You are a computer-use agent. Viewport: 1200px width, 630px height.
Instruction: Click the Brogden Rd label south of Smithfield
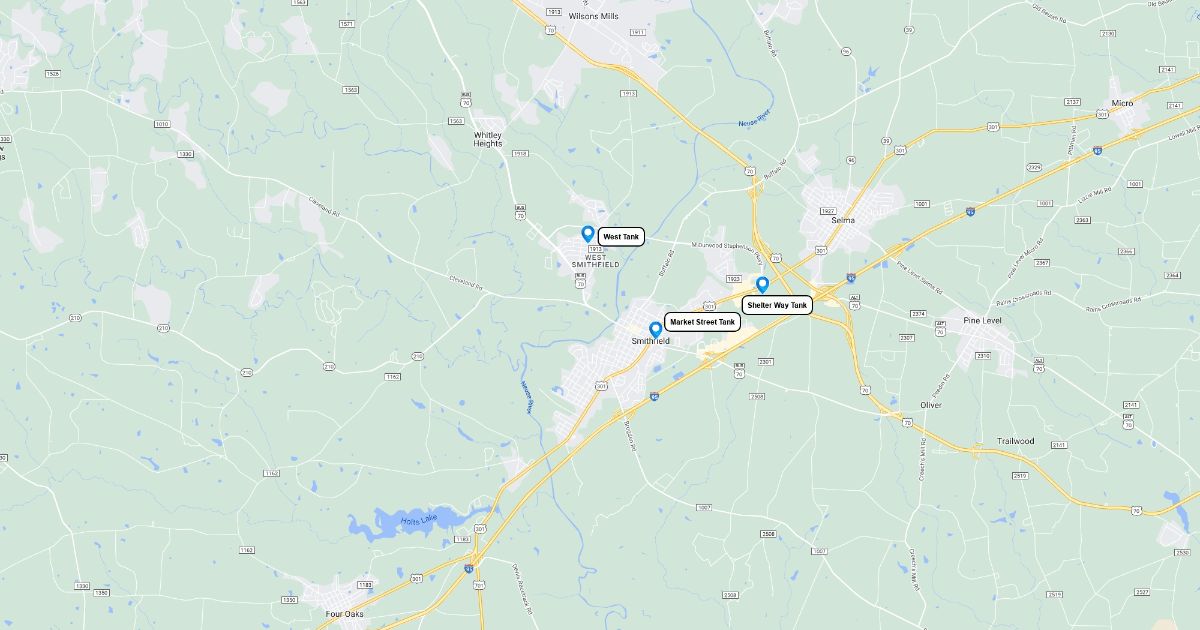630,436
